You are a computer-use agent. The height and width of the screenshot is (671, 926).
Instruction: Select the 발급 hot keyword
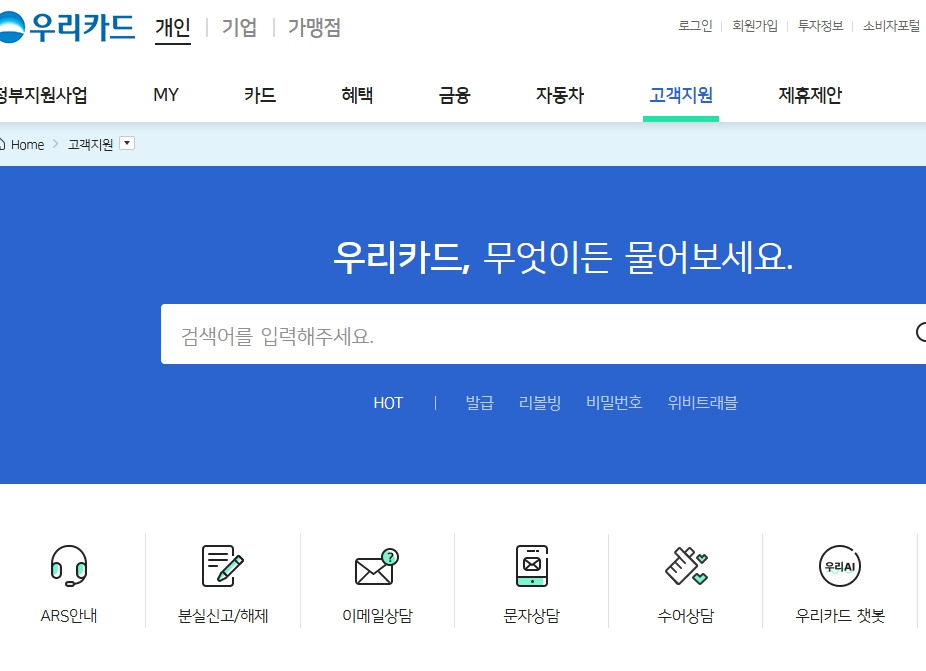(480, 403)
